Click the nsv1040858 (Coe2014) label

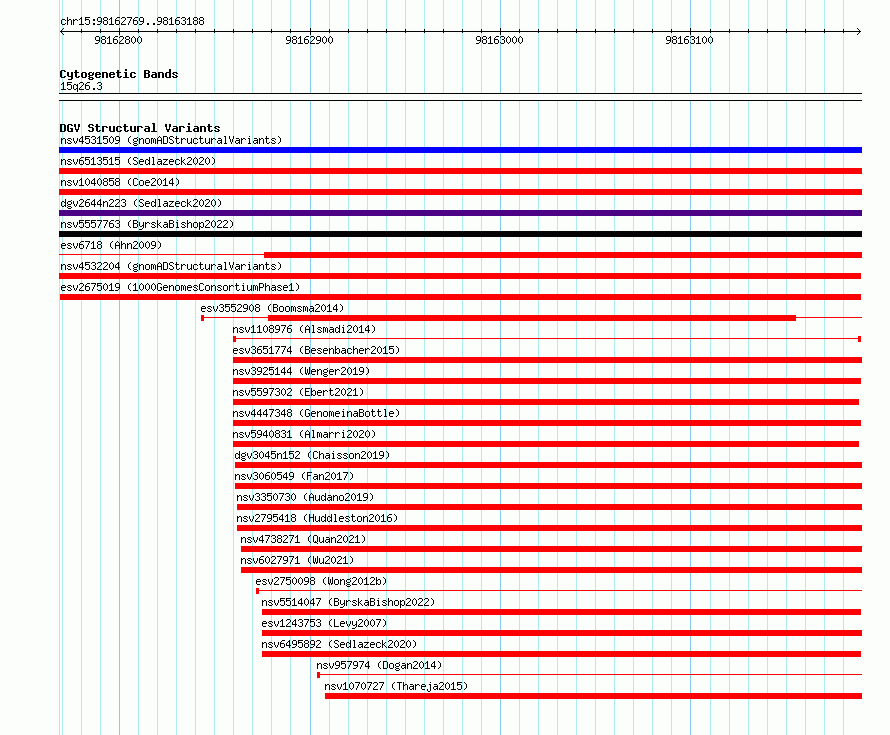click(120, 182)
